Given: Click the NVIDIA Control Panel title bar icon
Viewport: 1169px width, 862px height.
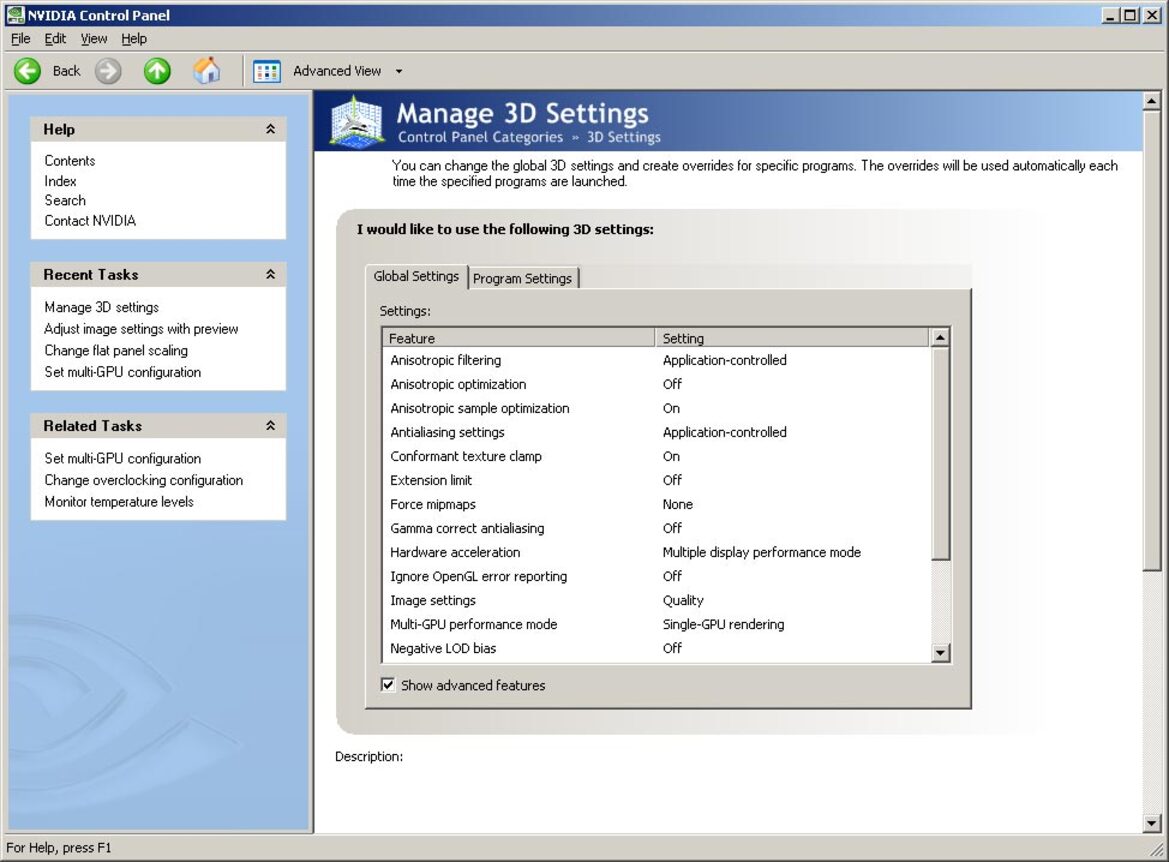Looking at the screenshot, I should point(14,15).
